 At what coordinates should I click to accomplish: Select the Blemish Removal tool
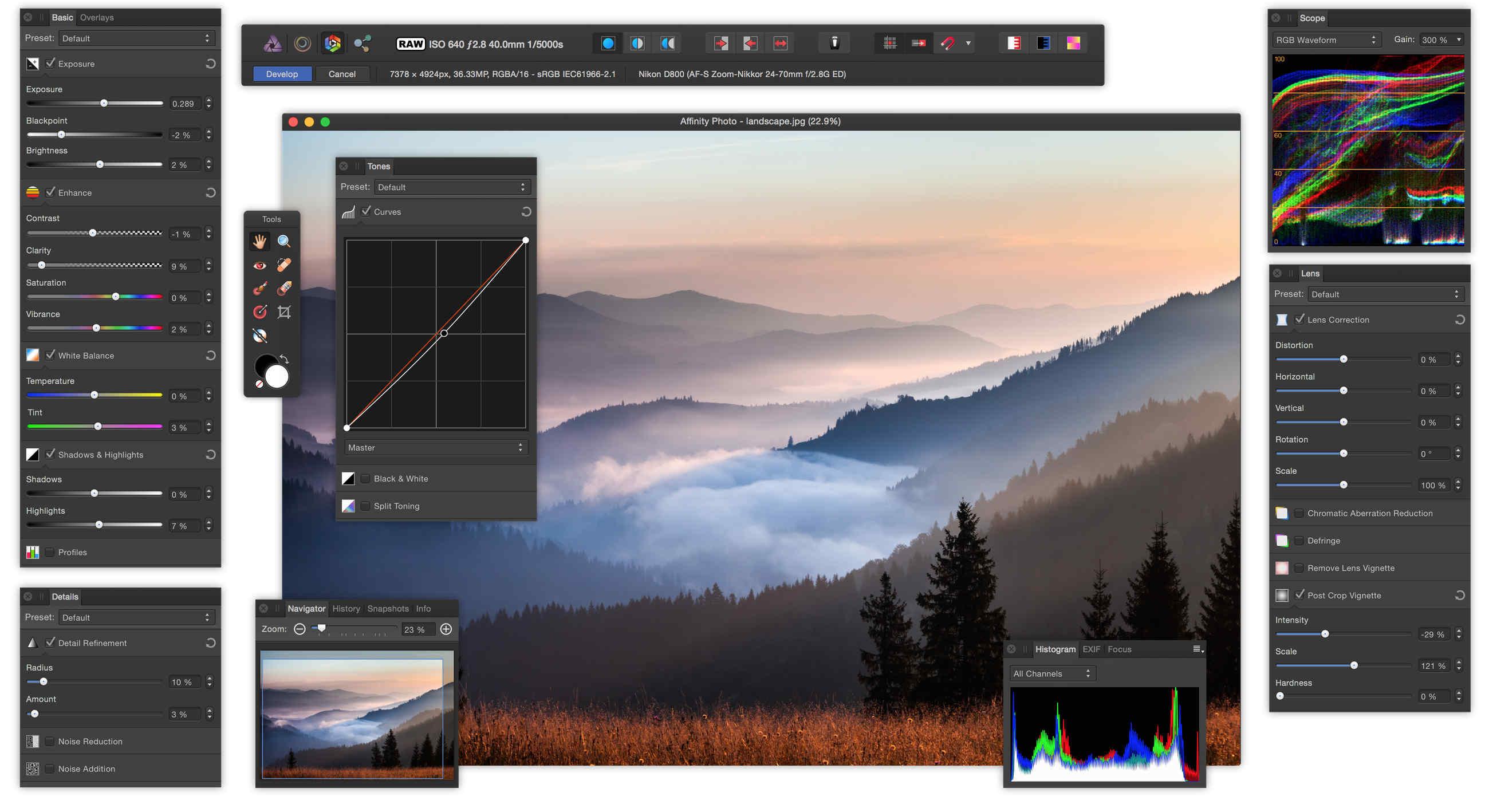point(285,264)
